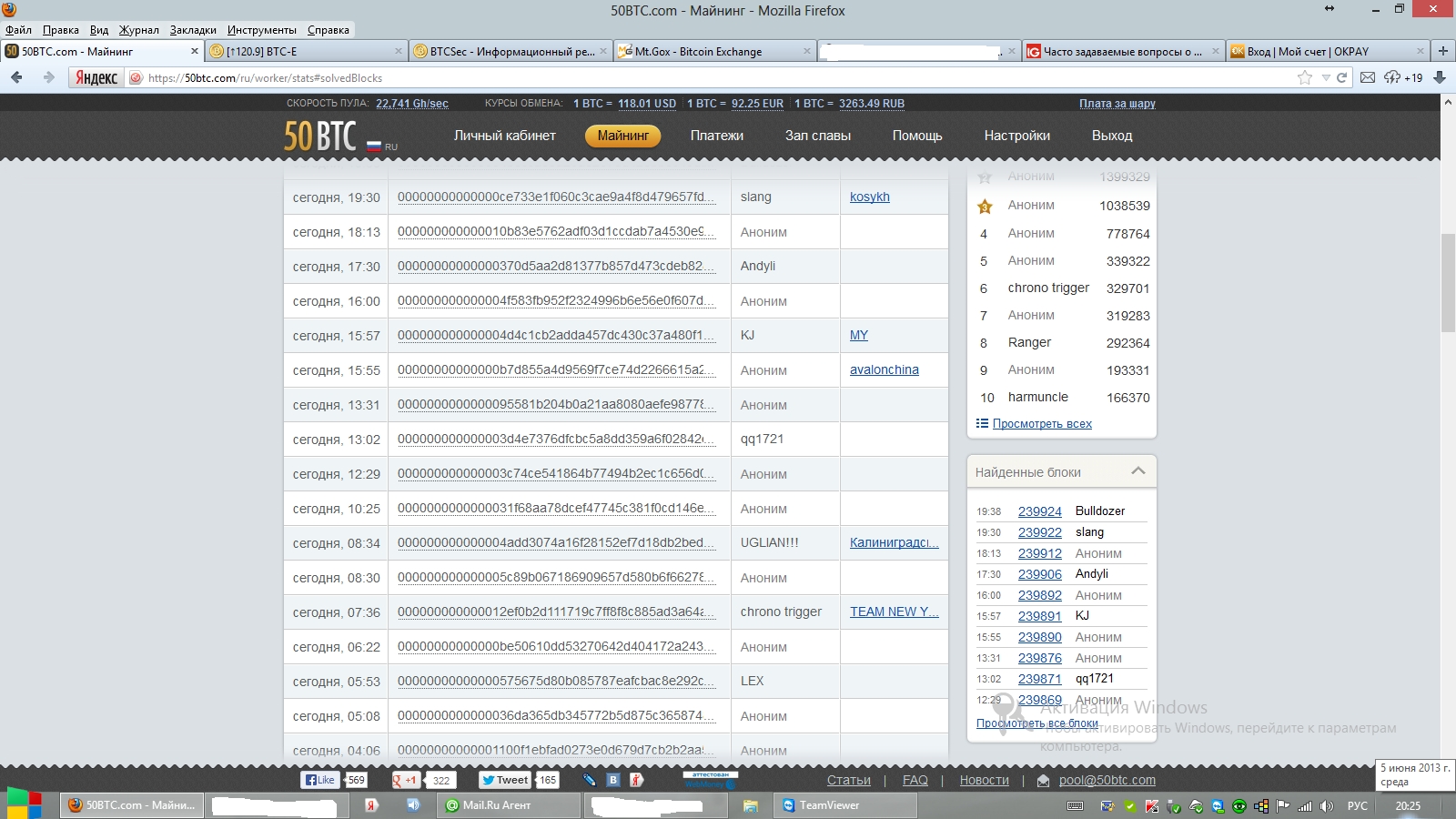Click the 50BTC site logo
1456x819 pixels.
pos(319,136)
